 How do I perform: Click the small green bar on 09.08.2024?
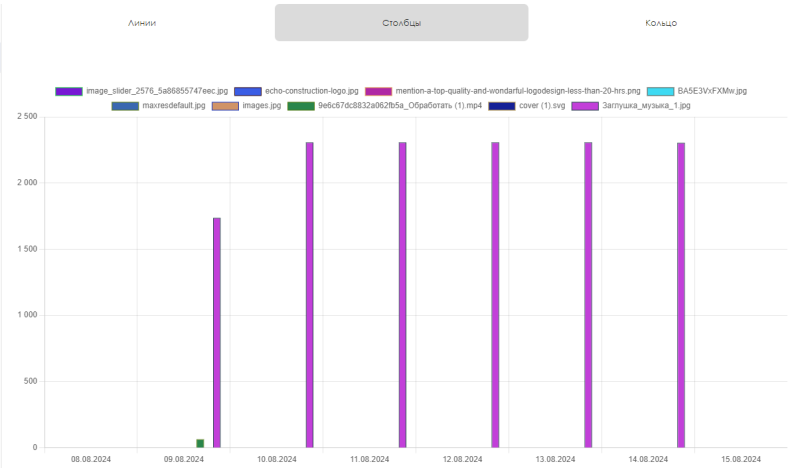click(200, 443)
